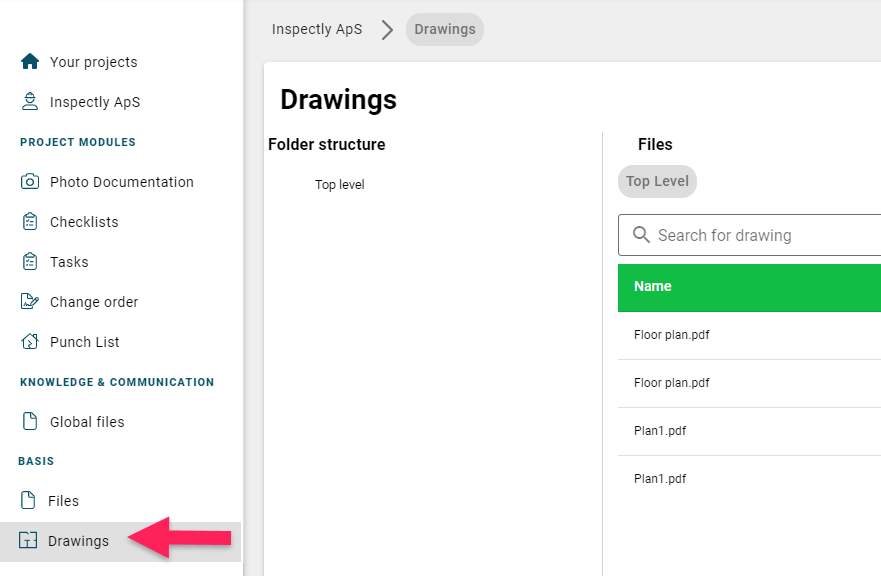Click the worker icon next to Inspectly ApS

pos(30,101)
